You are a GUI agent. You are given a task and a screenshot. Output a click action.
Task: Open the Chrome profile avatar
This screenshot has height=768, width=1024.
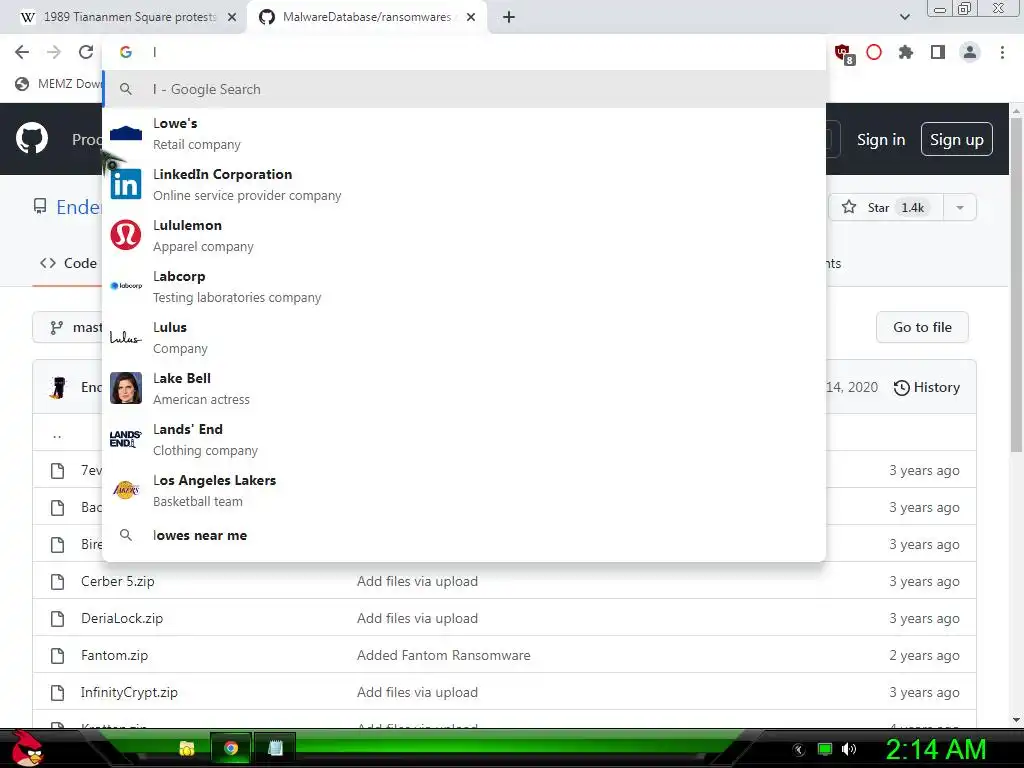(x=970, y=52)
